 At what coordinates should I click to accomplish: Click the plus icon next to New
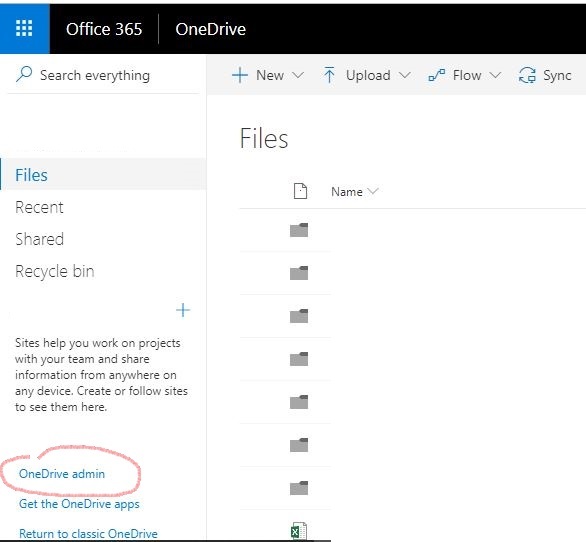pos(240,75)
